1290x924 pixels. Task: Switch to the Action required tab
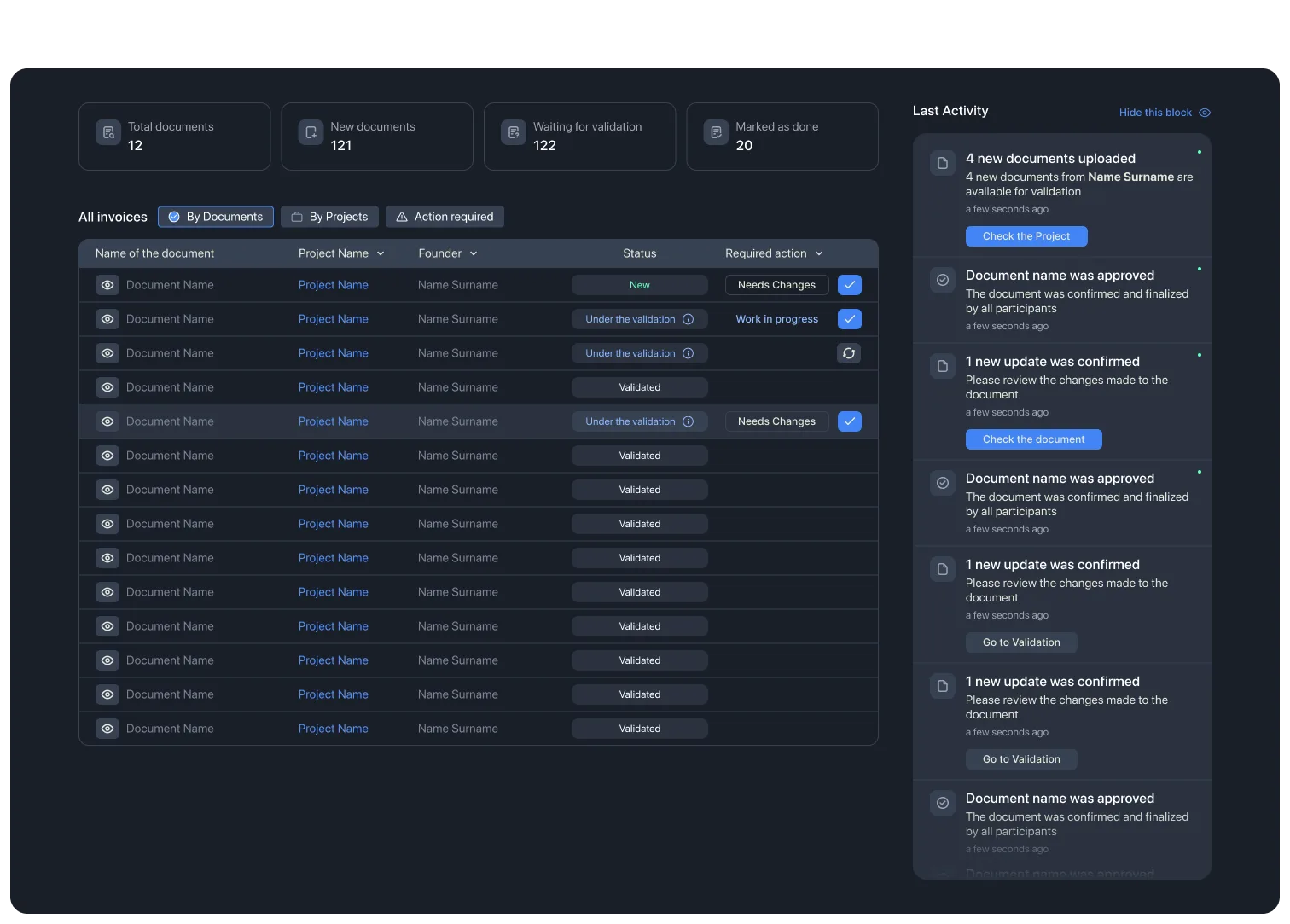(x=445, y=217)
